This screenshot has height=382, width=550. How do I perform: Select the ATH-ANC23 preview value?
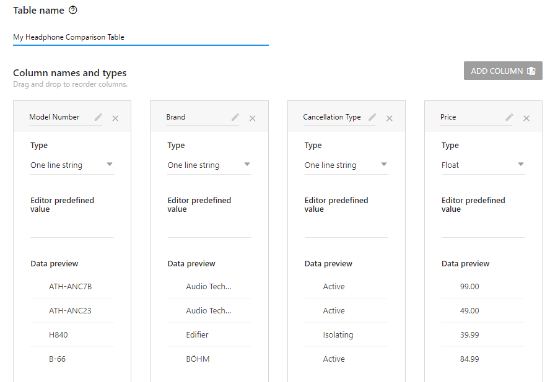(70, 311)
